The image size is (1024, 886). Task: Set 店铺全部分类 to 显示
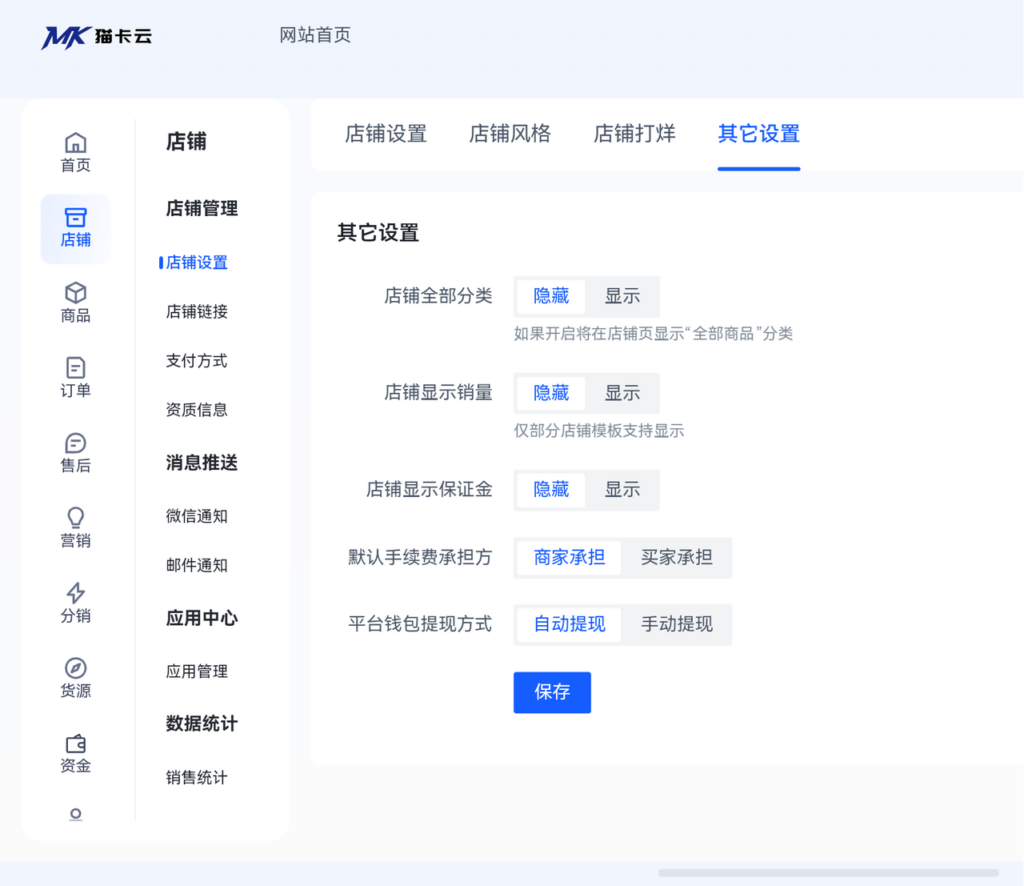[x=622, y=296]
